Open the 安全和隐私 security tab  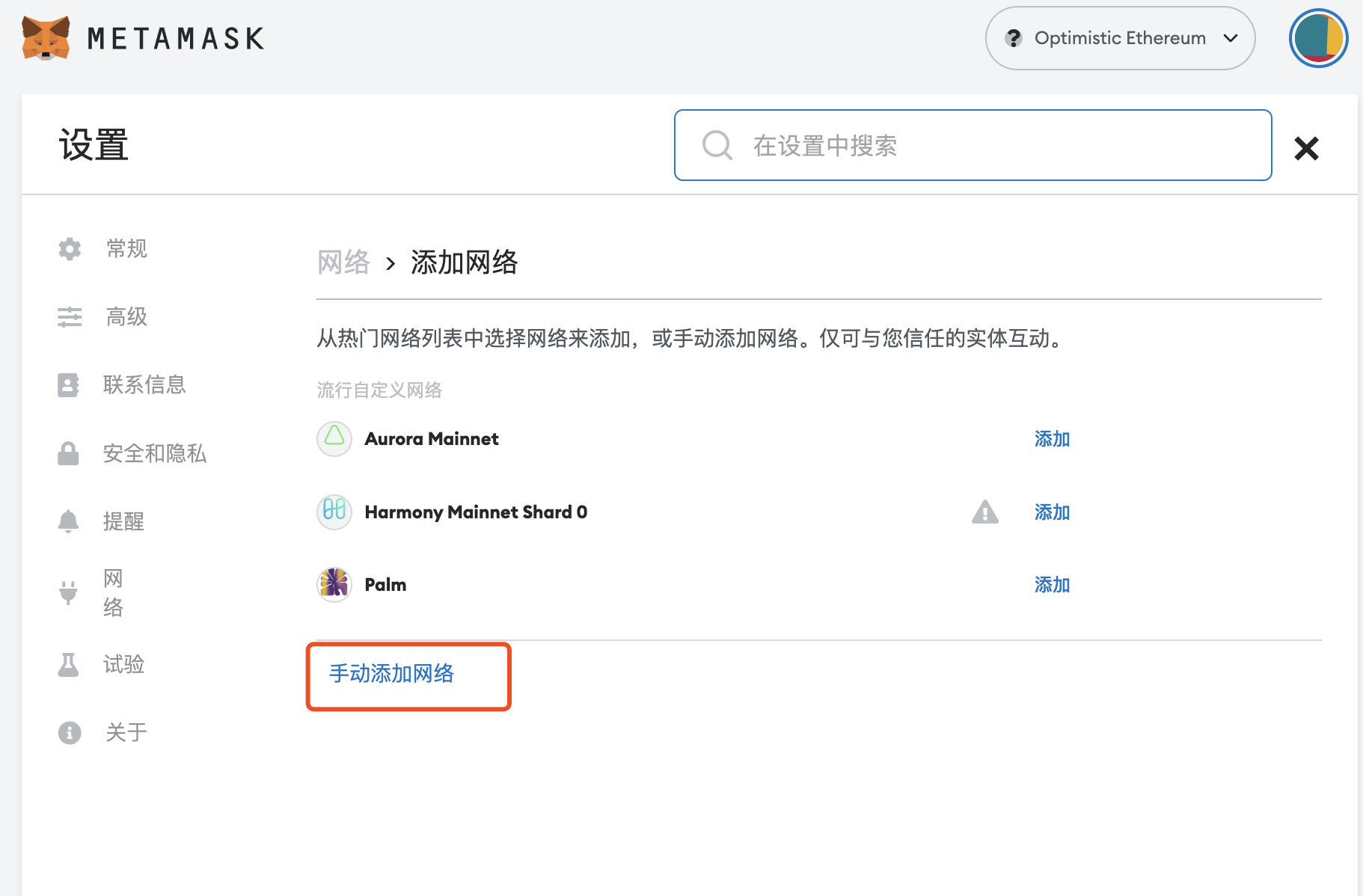click(154, 453)
